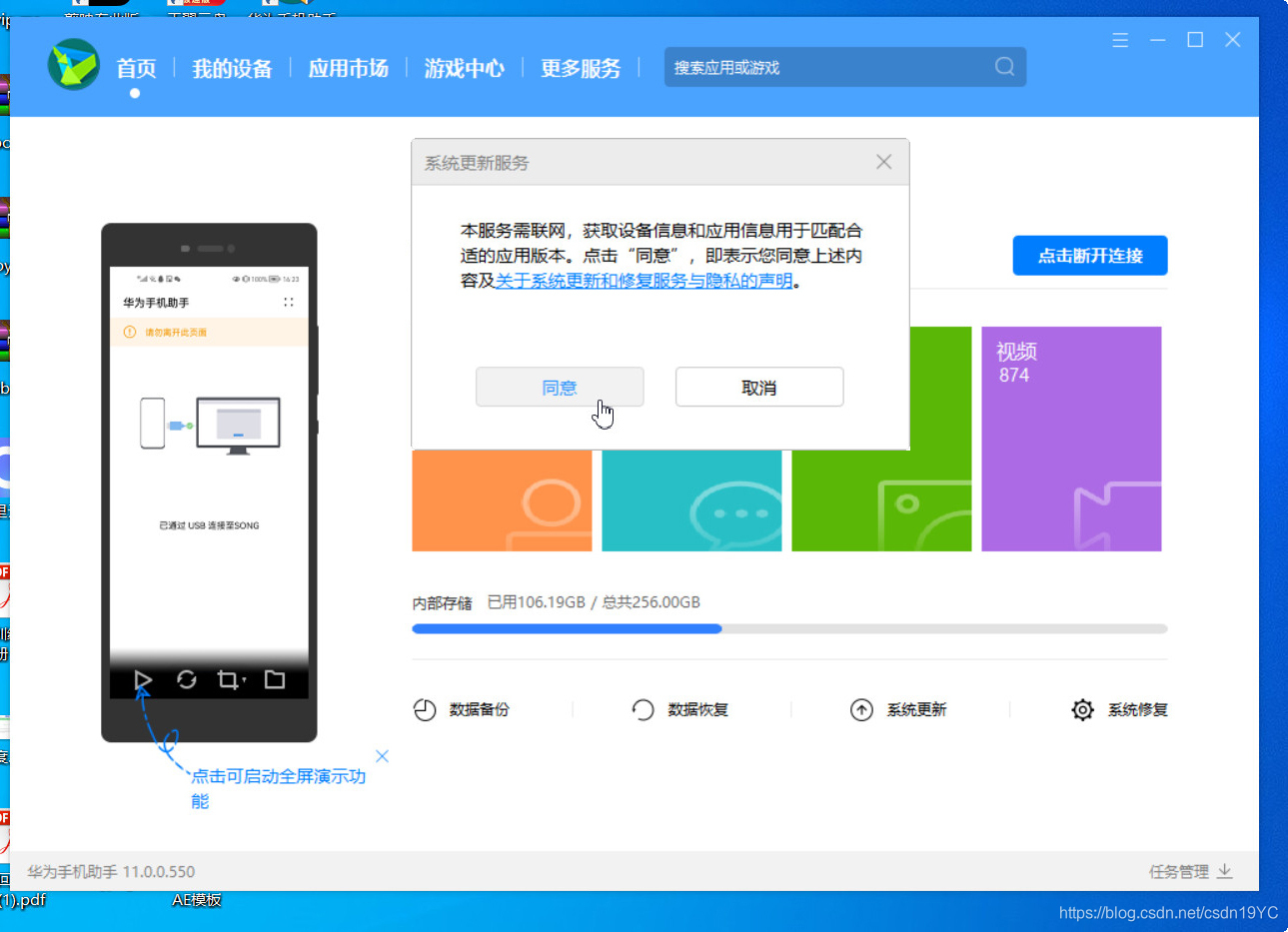Click the magnifier search icon

pyautogui.click(x=1004, y=67)
